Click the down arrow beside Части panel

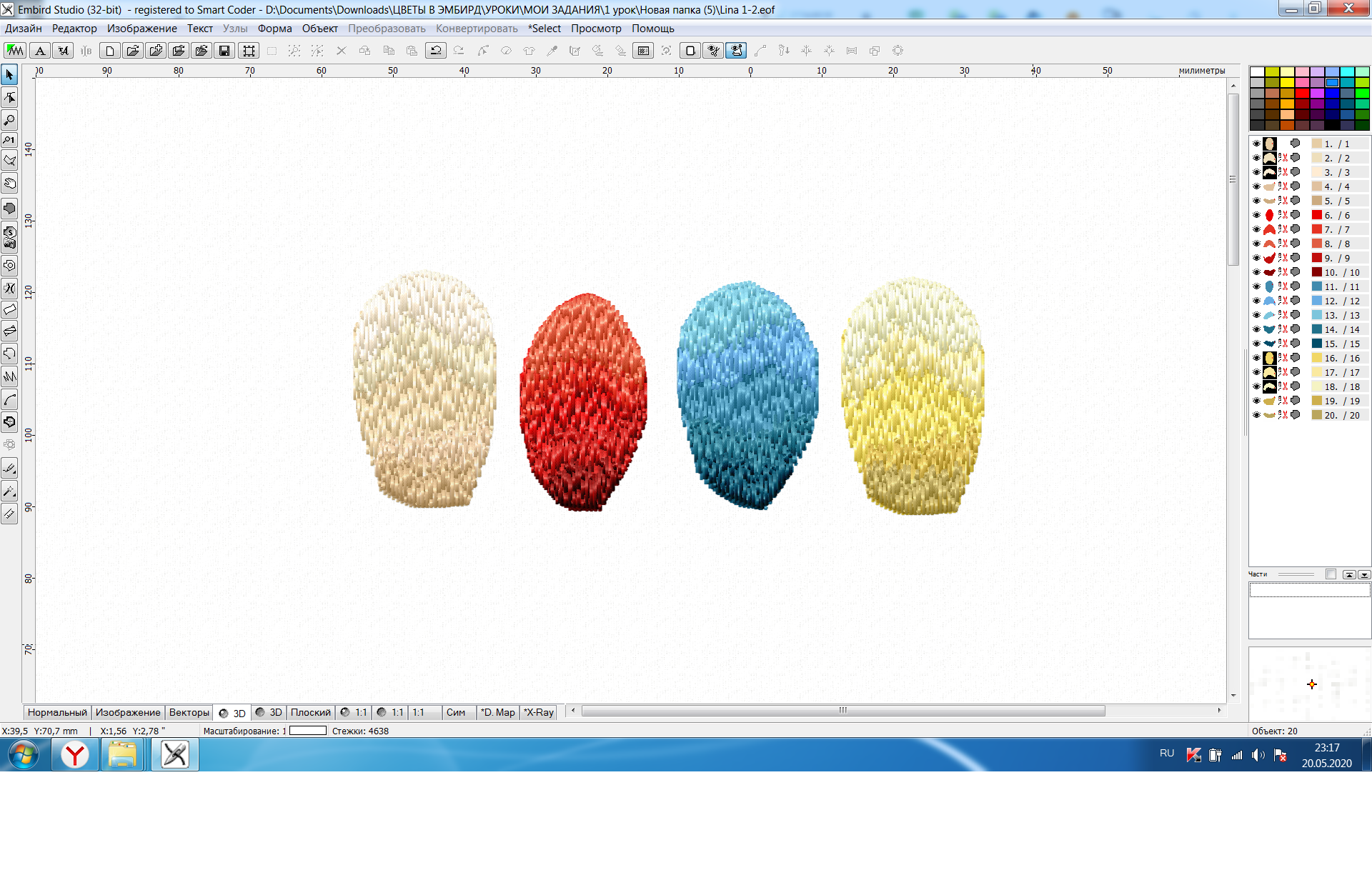[x=1364, y=574]
